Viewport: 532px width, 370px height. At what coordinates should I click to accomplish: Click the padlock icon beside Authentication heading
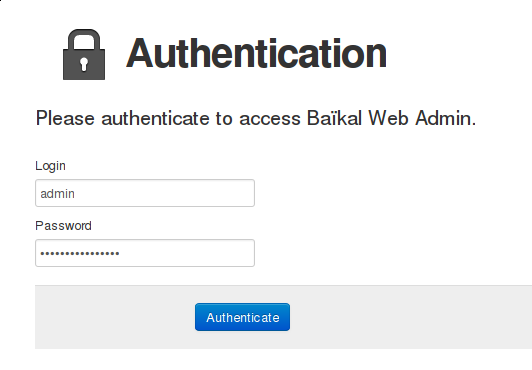point(84,55)
